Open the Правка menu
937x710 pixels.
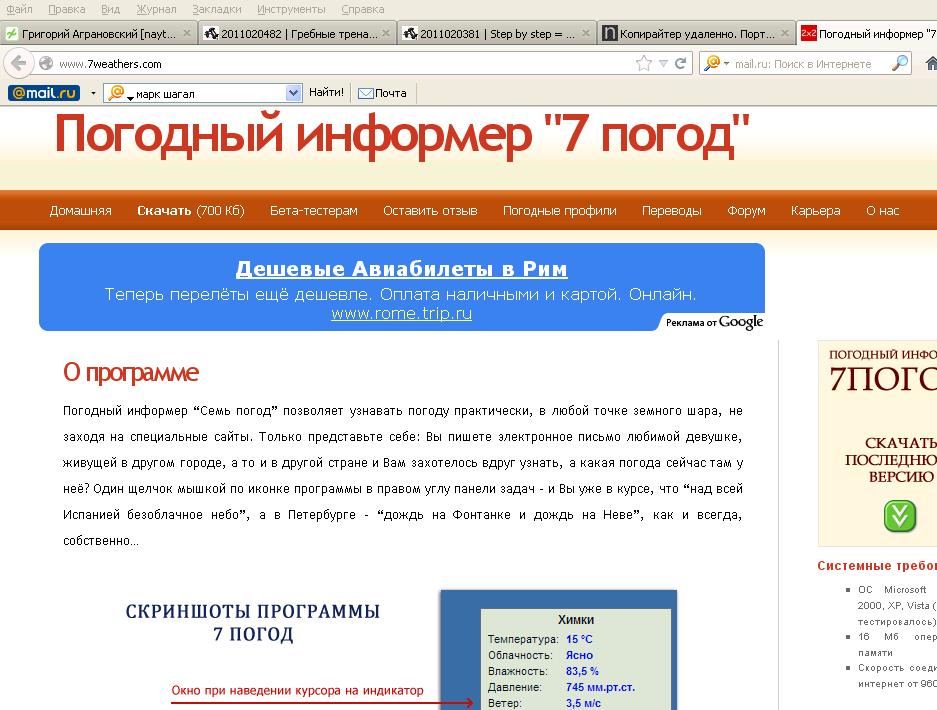pos(66,9)
